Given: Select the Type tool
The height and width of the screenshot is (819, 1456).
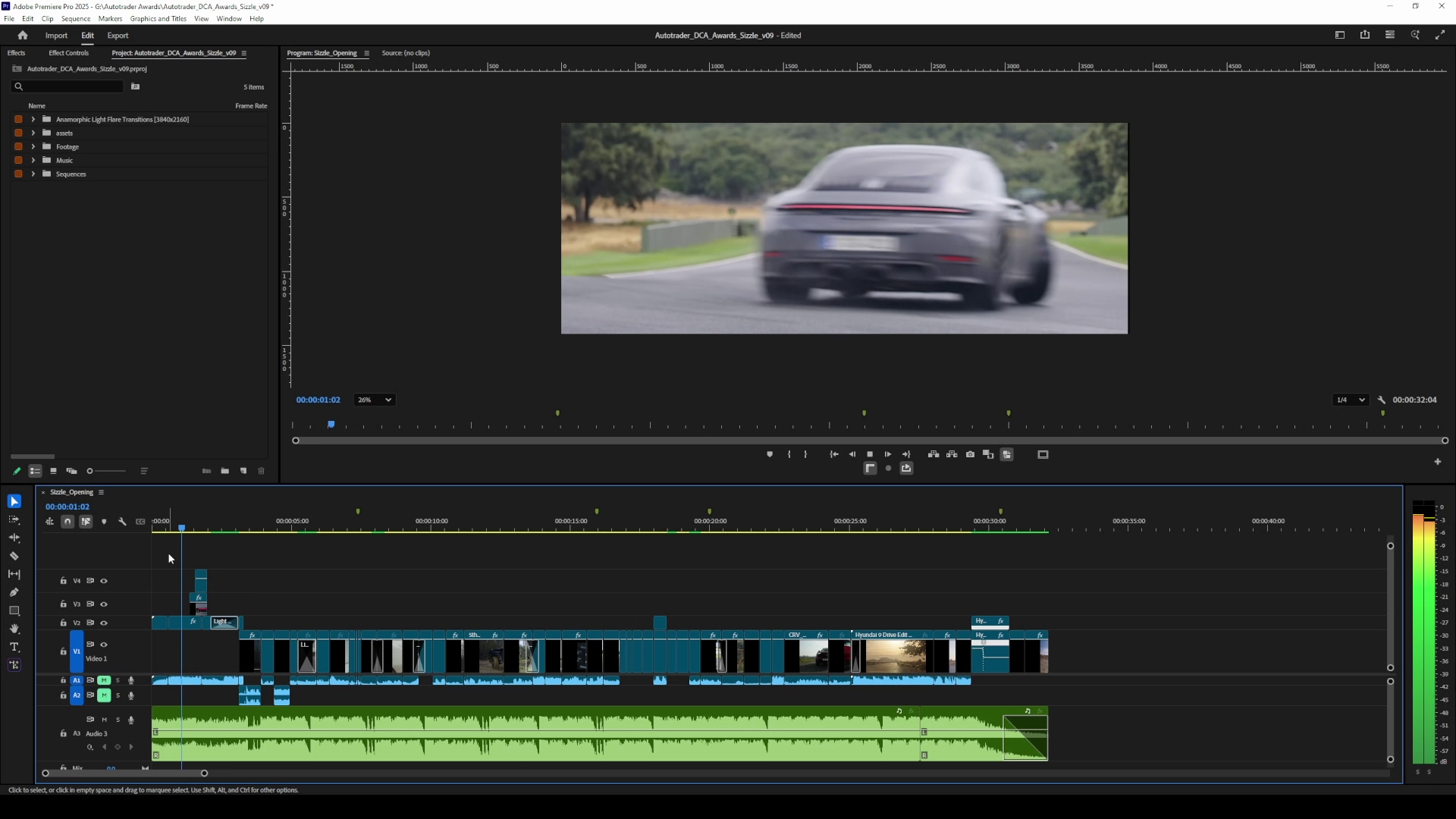Looking at the screenshot, I should coord(14,647).
